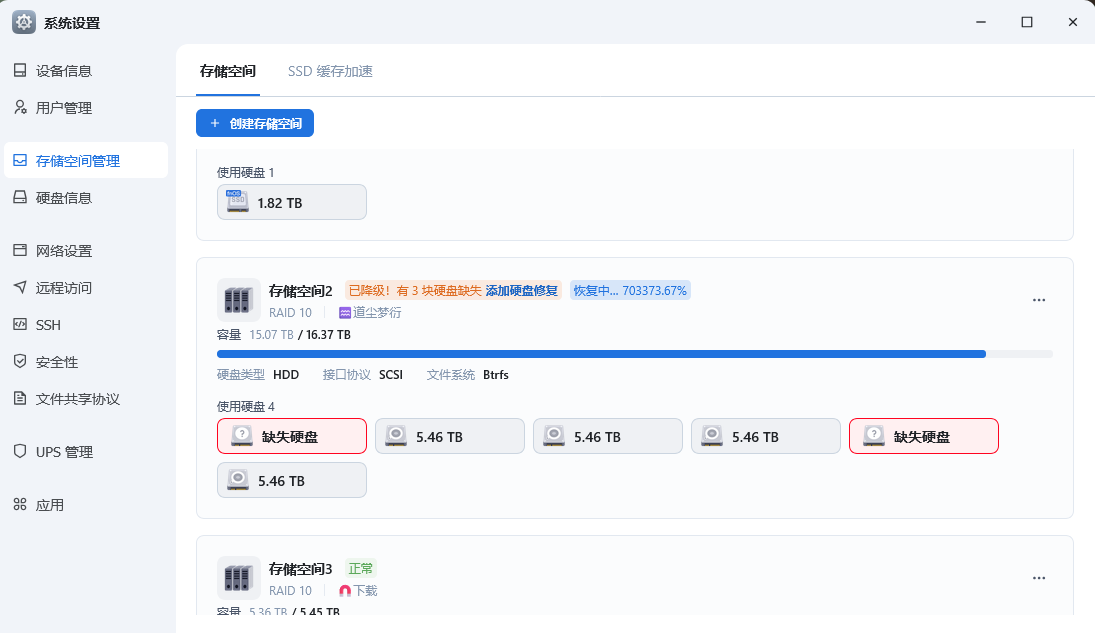
Task: Click the question-mark icon on the last 缺失硬盘 slot
Action: 874,435
